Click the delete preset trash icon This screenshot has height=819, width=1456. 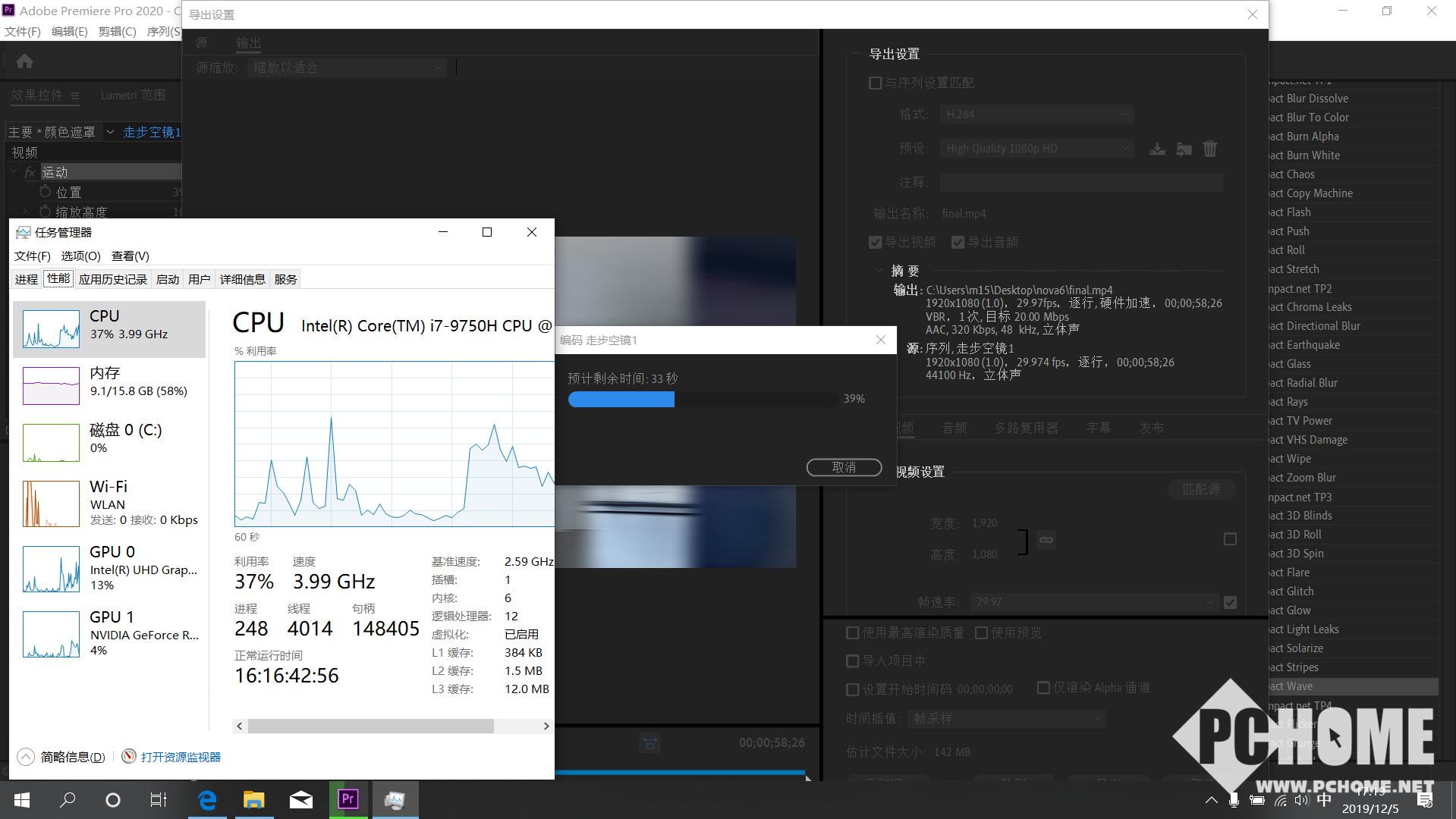pyautogui.click(x=1210, y=149)
